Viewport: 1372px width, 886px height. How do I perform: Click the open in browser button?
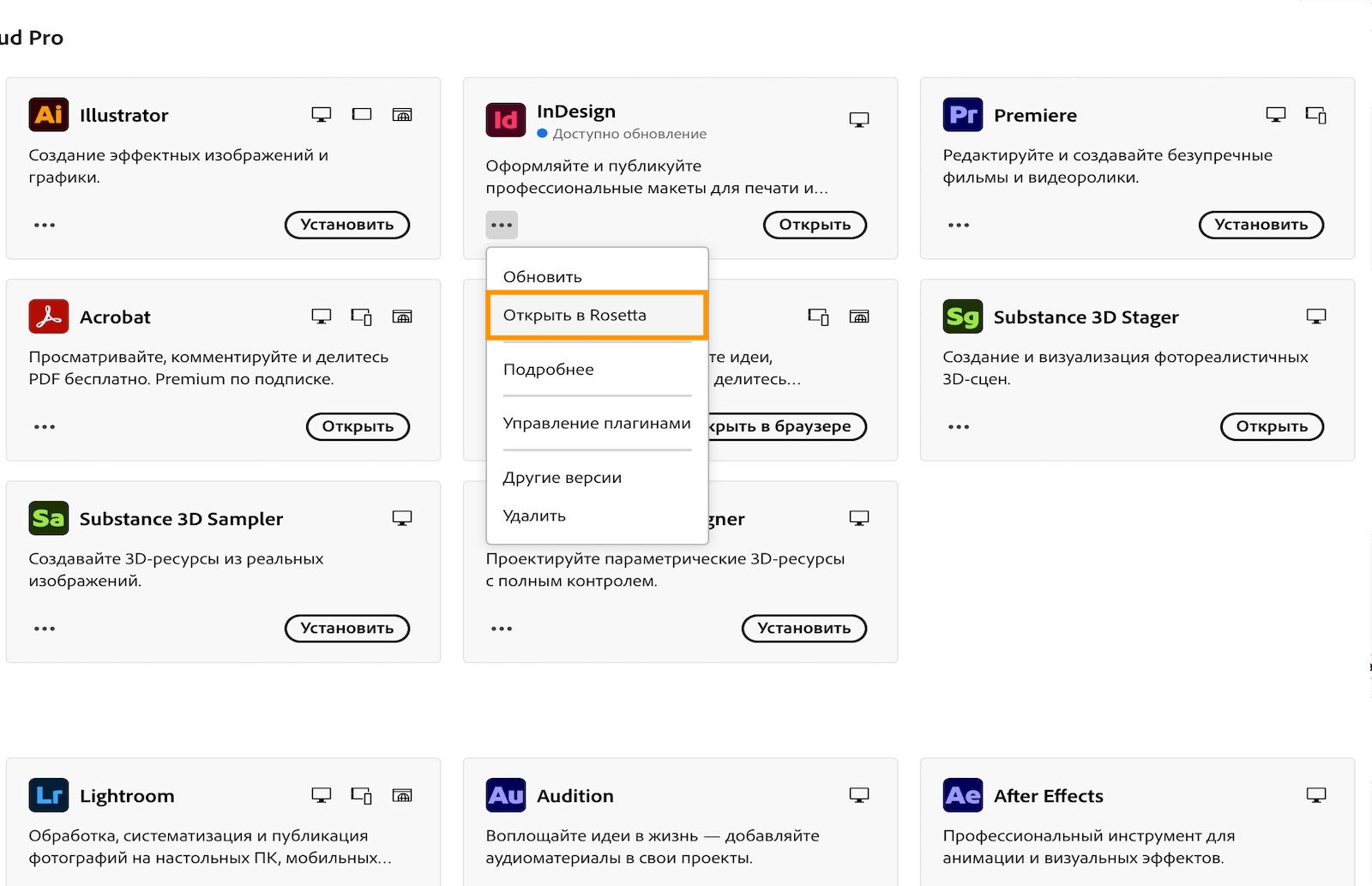pos(787,426)
